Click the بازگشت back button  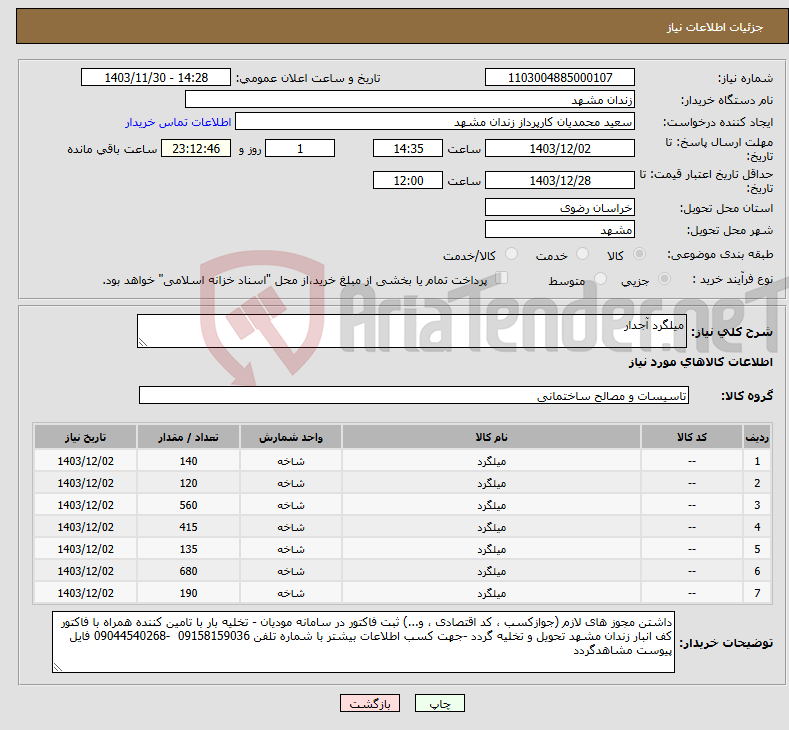point(370,703)
